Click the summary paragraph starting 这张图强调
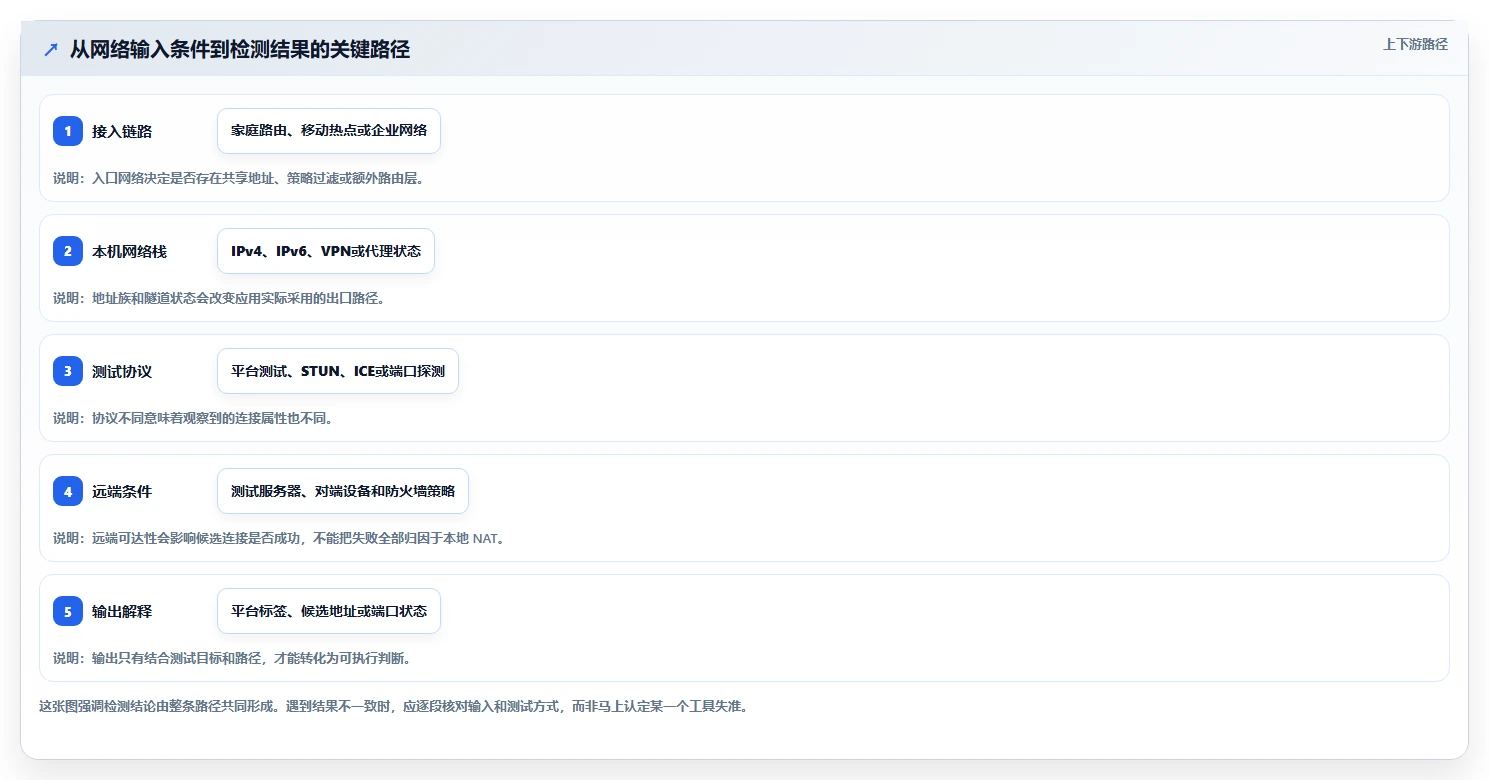The height and width of the screenshot is (780, 1489). click(393, 706)
